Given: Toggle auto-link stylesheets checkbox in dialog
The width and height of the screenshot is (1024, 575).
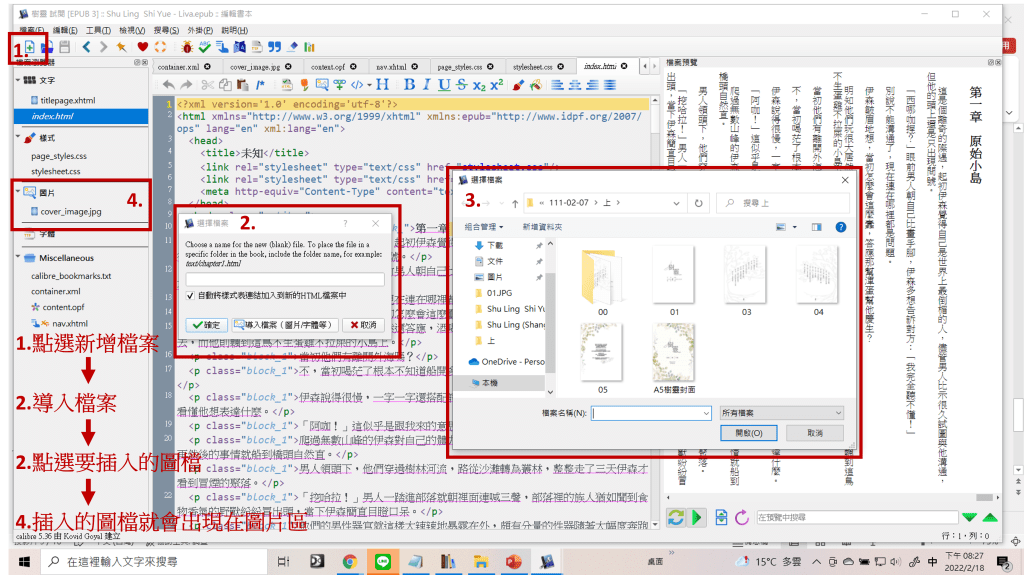Looking at the screenshot, I should (191, 296).
